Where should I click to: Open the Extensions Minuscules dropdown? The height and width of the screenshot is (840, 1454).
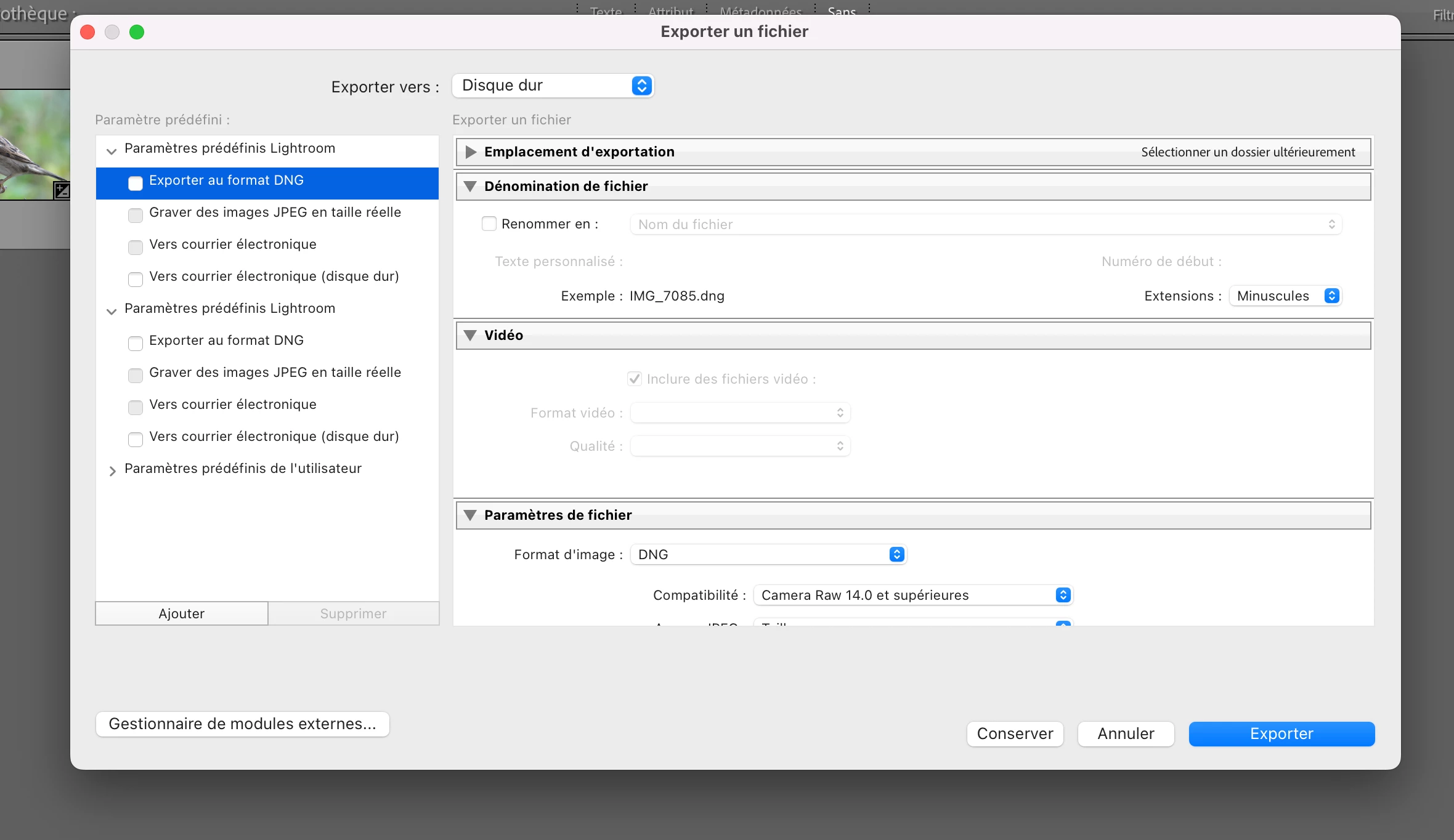tap(1285, 296)
